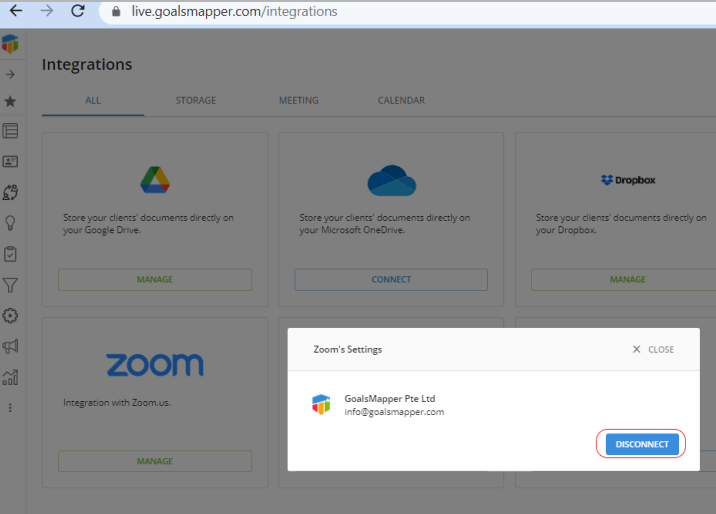
Task: Click the Dropbox logo
Action: (x=628, y=180)
